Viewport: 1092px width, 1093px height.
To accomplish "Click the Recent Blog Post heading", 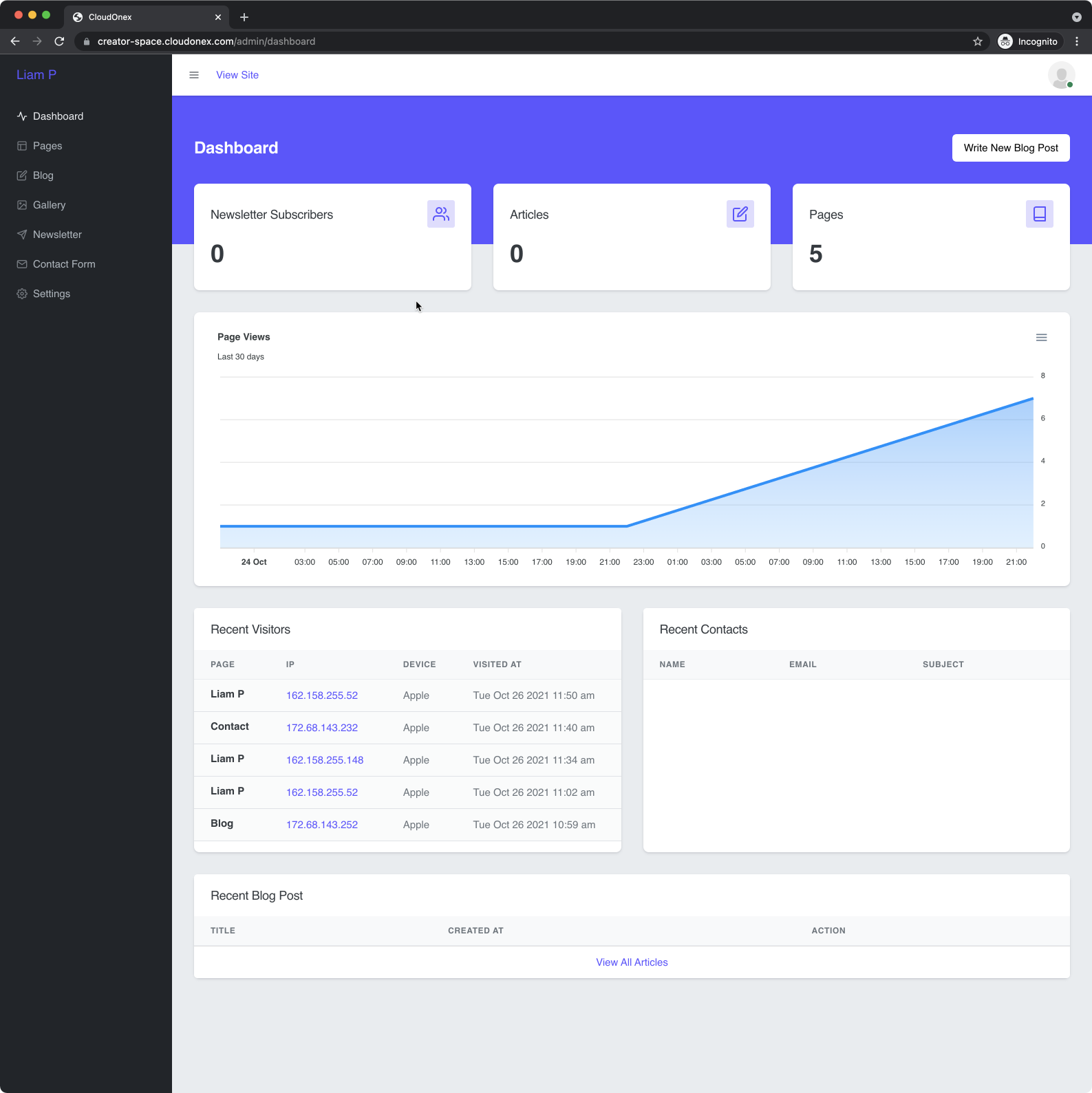I will coord(257,896).
